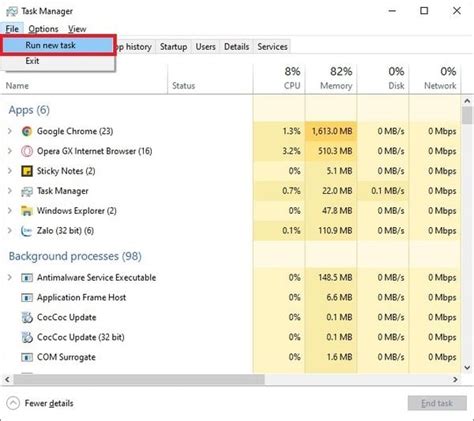Select the CocCoc Update icon
This screenshot has height=421, width=474.
27,317
